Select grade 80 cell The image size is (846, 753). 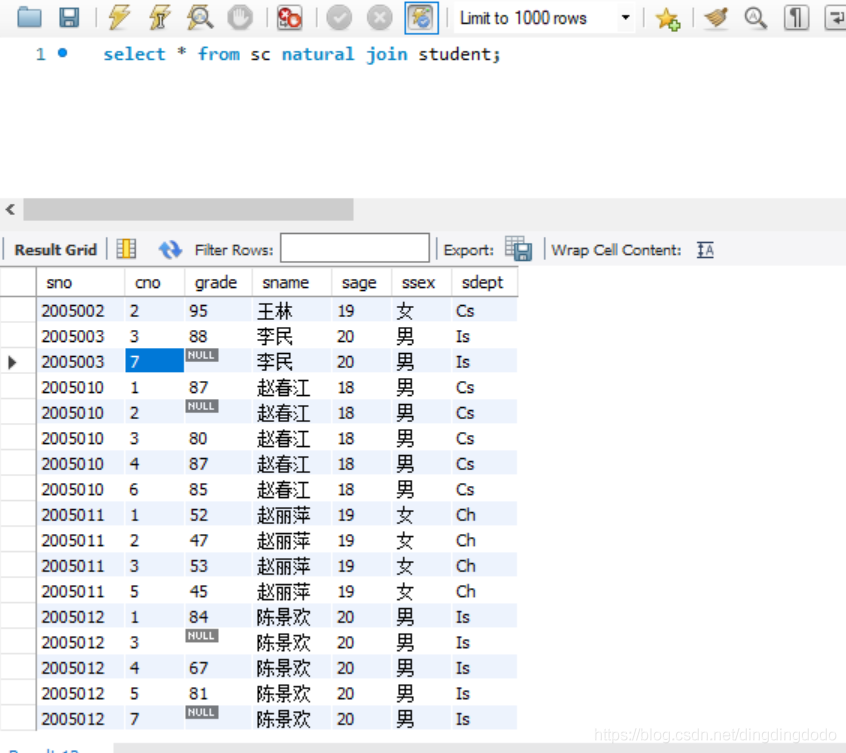218,438
